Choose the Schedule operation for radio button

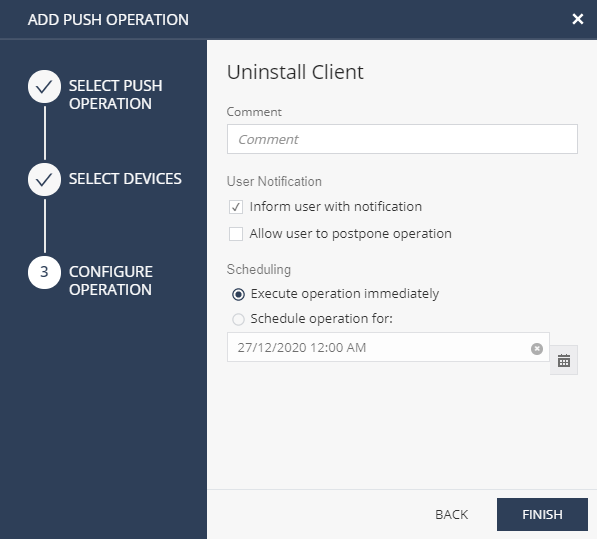238,319
